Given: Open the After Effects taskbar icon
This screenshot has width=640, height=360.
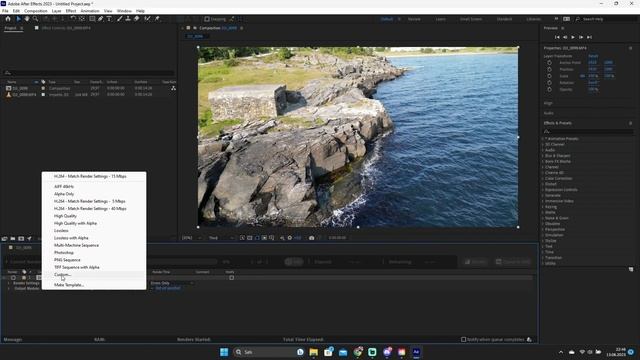Looking at the screenshot, I should click(x=416, y=352).
